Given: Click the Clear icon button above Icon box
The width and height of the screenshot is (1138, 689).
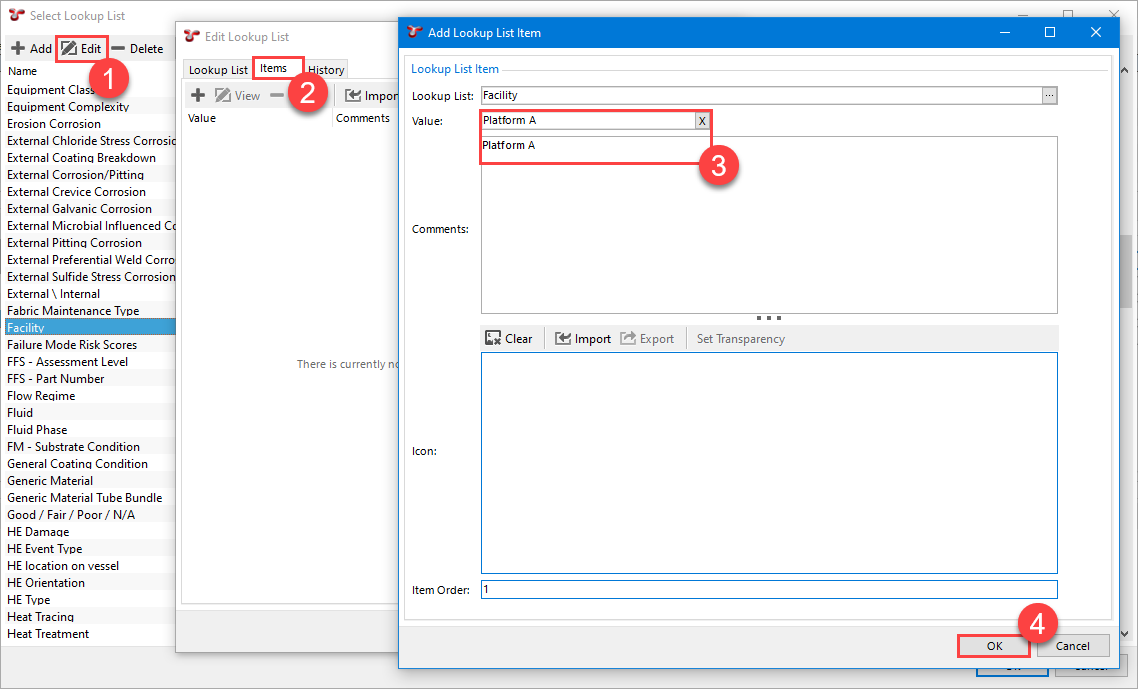Looking at the screenshot, I should 509,338.
